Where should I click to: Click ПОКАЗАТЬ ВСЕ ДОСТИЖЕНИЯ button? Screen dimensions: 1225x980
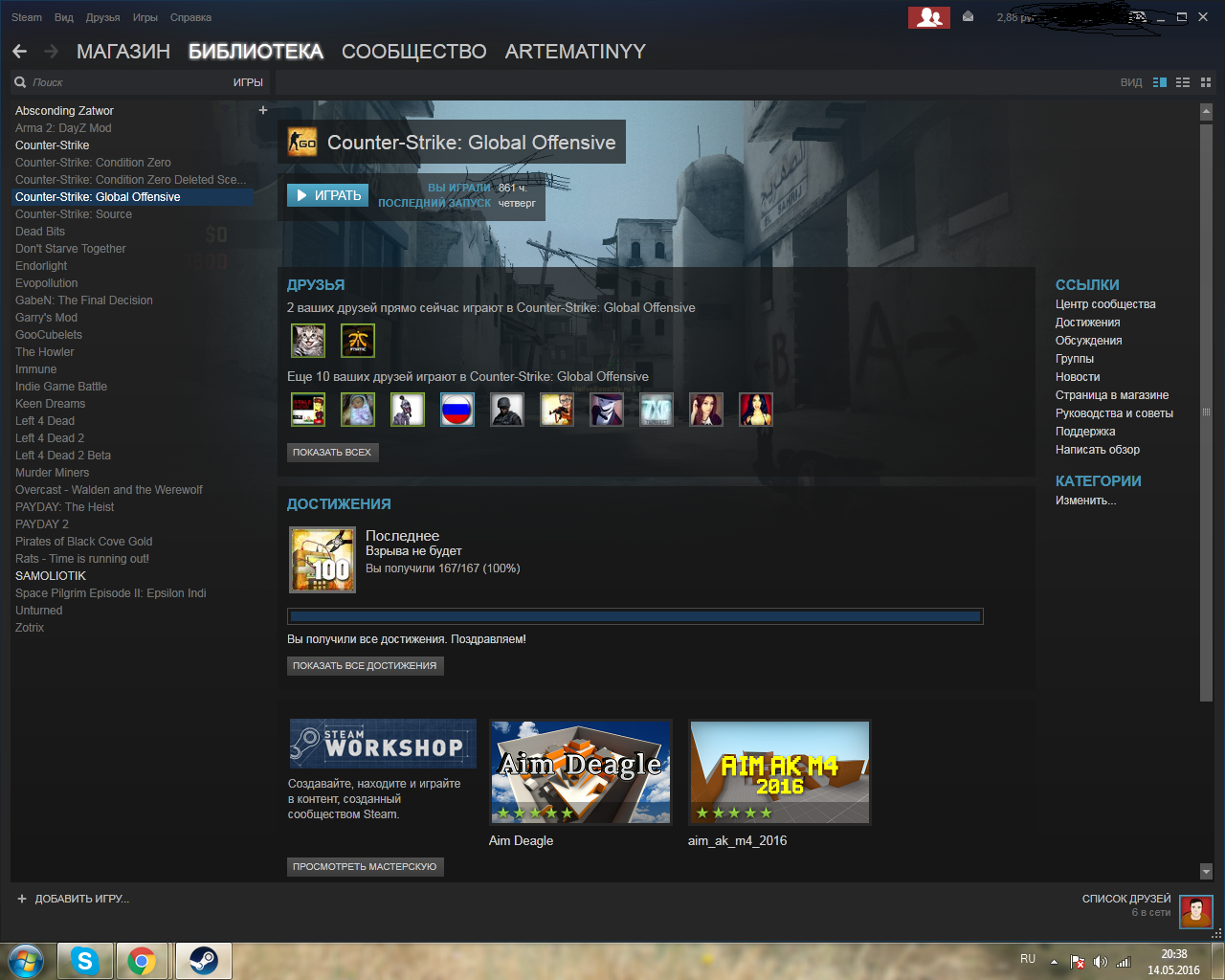click(x=365, y=665)
